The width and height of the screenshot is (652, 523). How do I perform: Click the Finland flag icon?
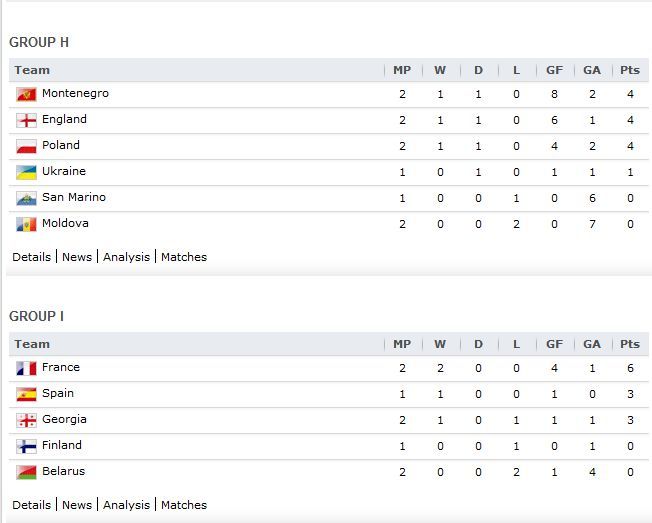(x=26, y=447)
